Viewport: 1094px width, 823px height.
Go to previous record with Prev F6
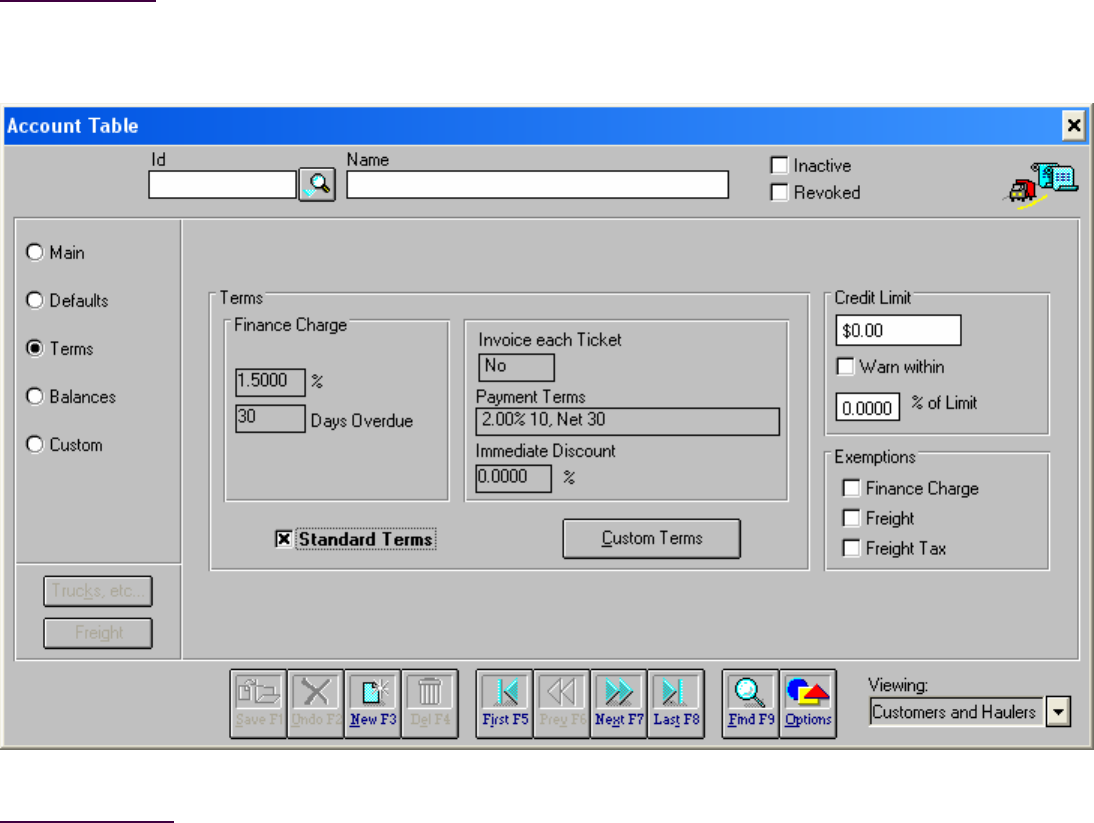[x=562, y=703]
